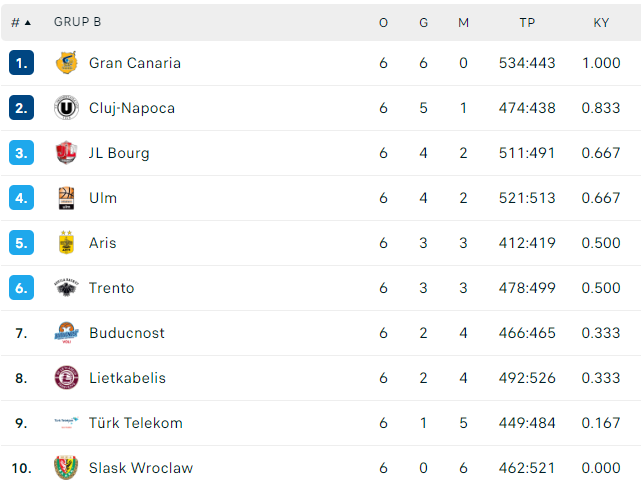641x490 pixels.
Task: Click the Trento eagle logo
Action: point(66,288)
